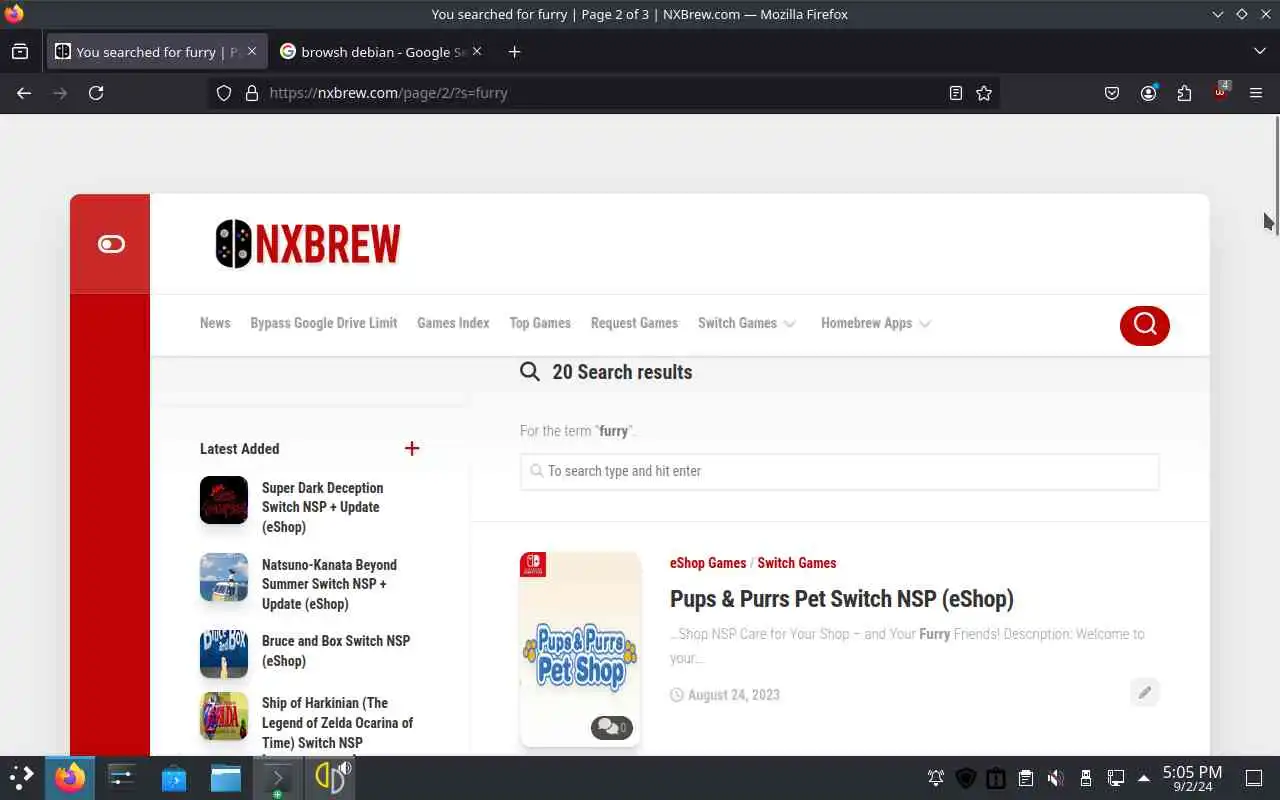Open Ship of Harkinian thumbnail
Screen dimensions: 1280x800
click(x=224, y=716)
